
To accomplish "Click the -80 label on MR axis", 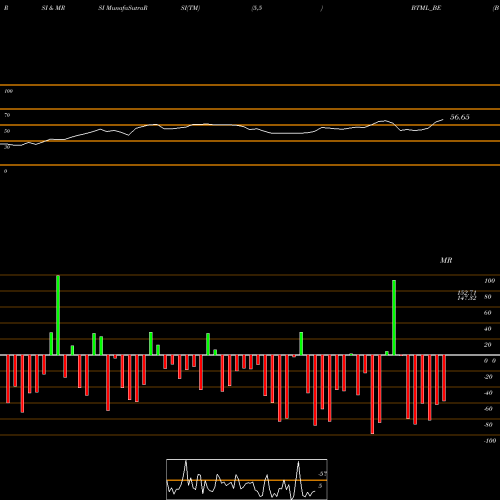I will point(488,425).
